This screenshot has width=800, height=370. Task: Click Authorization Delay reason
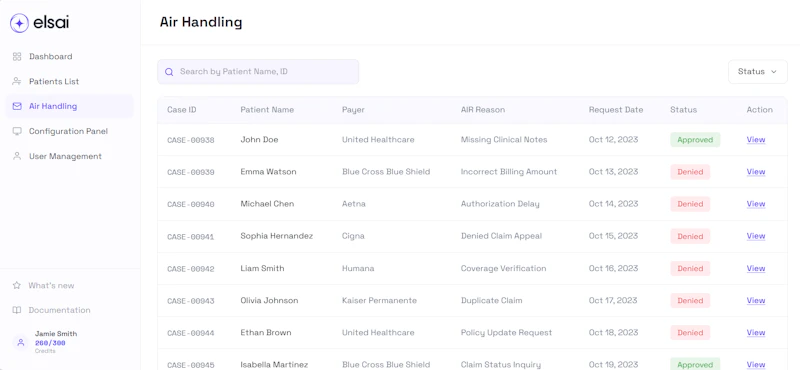[x=500, y=204]
